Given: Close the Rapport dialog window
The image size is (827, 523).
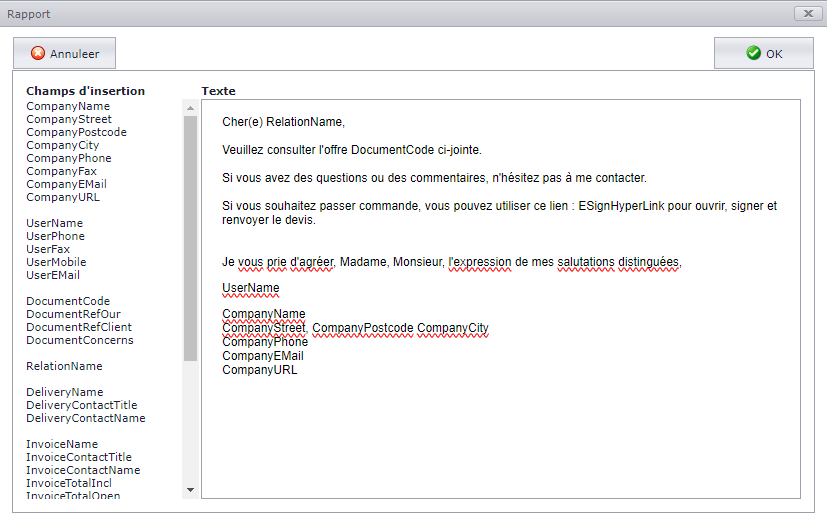Looking at the screenshot, I should [808, 14].
